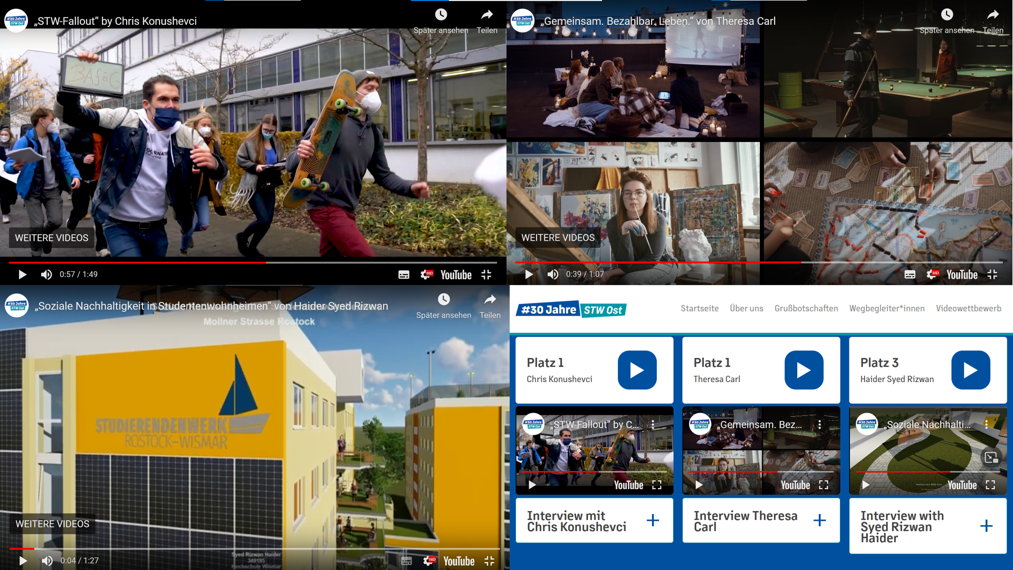This screenshot has height=570, width=1013.
Task: Exit fullscreen in STW-Fallout video
Action: (x=486, y=275)
